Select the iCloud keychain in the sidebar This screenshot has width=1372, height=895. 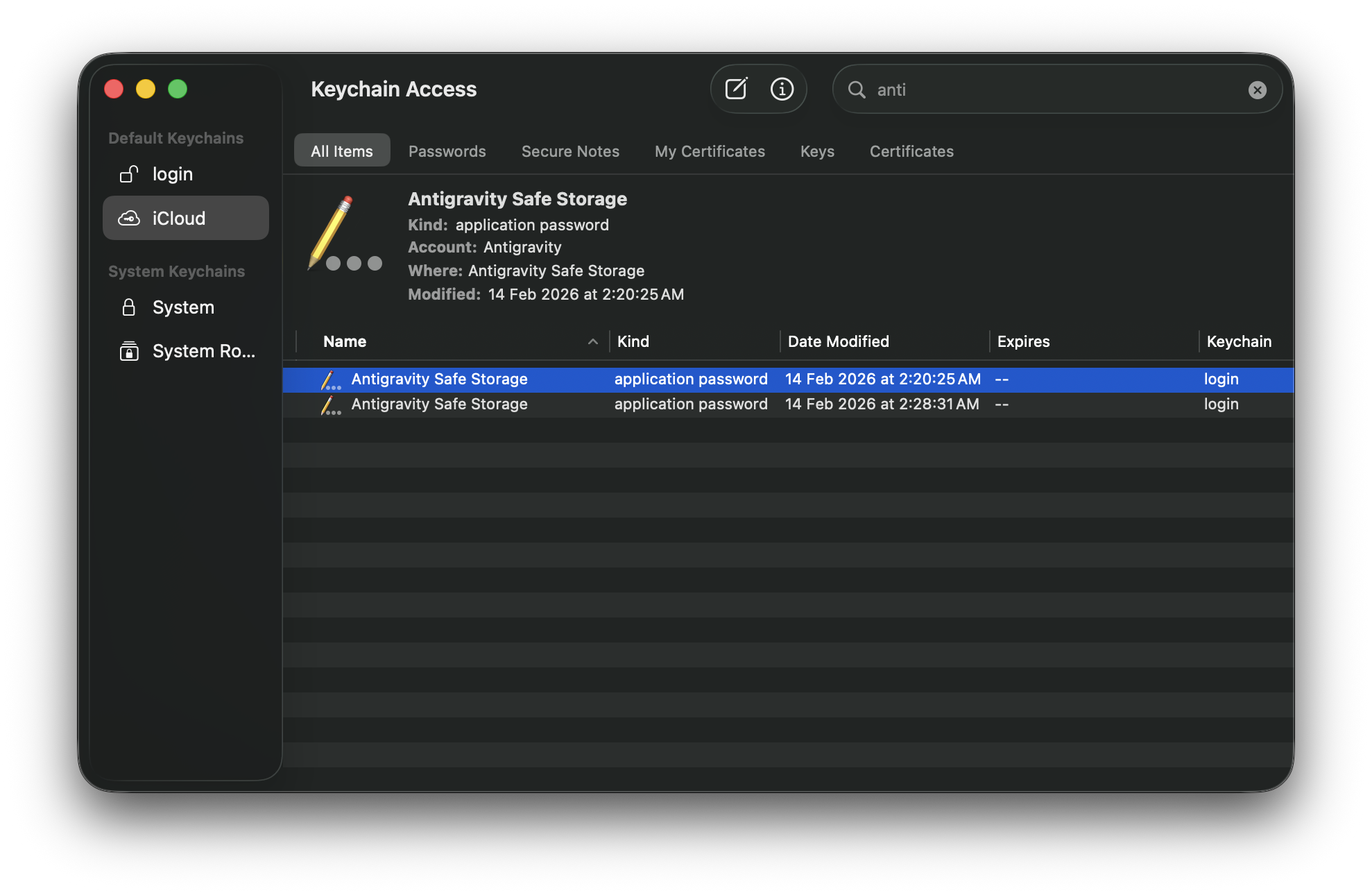pyautogui.click(x=179, y=218)
